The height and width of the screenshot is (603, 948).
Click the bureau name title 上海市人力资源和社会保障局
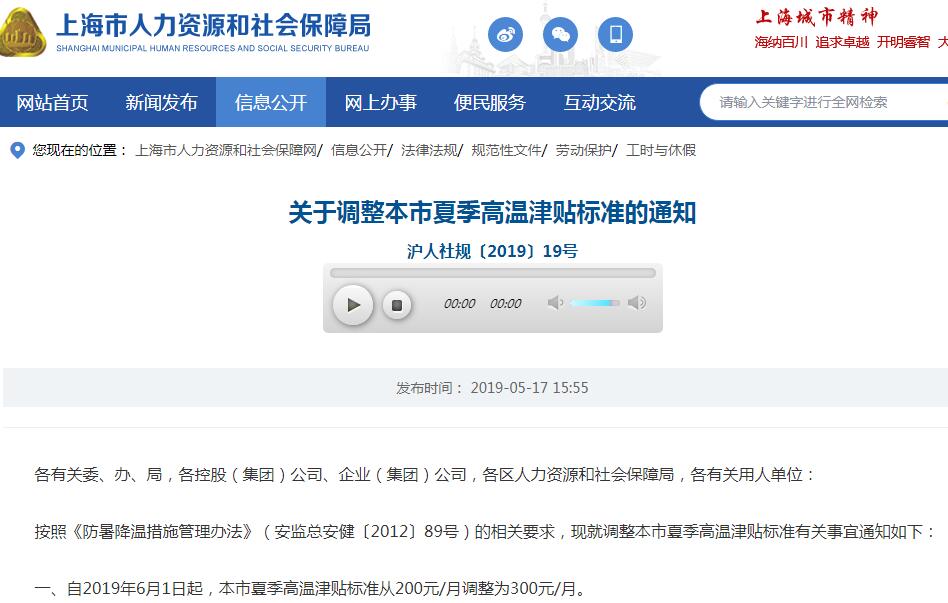point(213,25)
